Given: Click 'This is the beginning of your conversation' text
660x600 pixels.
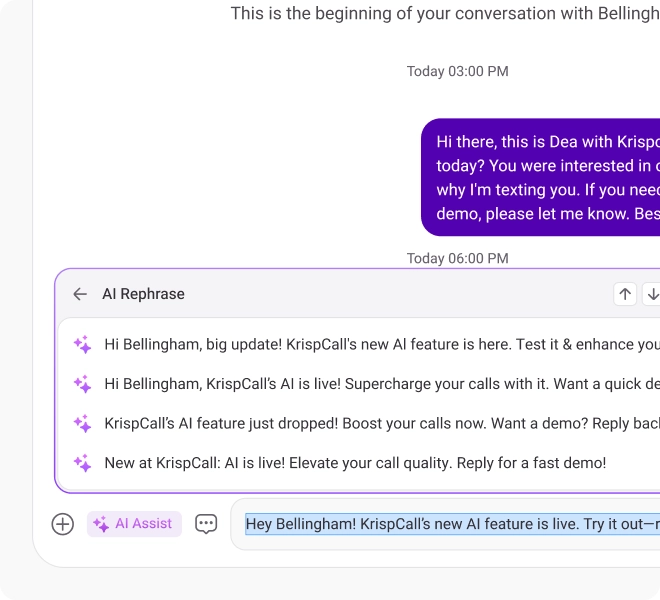Looking at the screenshot, I should (x=445, y=13).
